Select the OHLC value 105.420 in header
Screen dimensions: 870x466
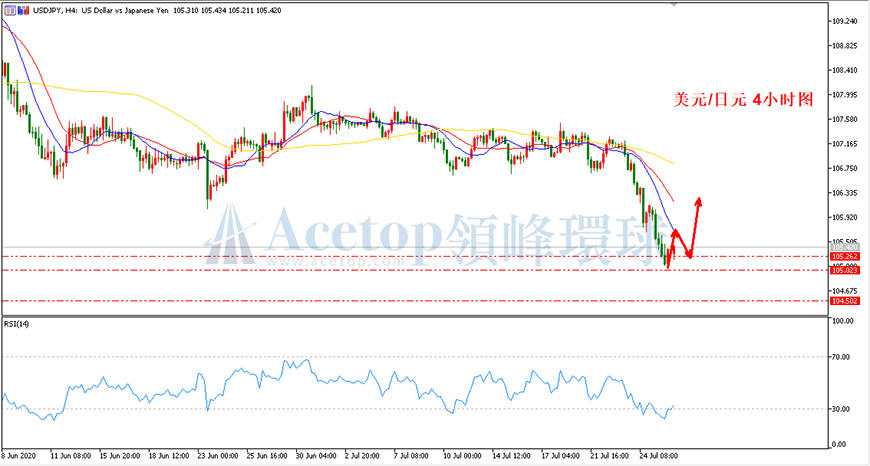tap(270, 10)
